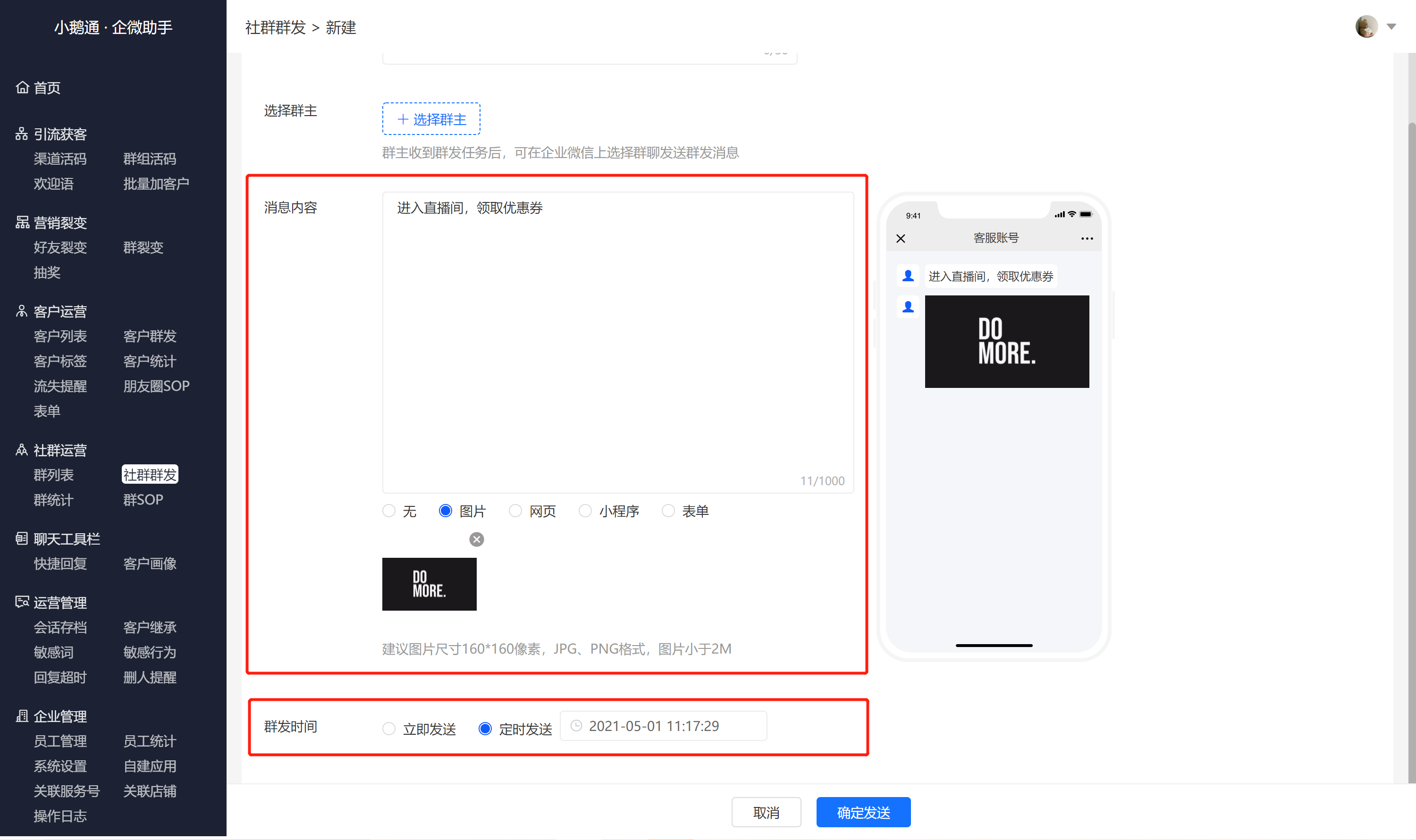Click the 确定发送 button
This screenshot has width=1416, height=840.
(x=863, y=812)
